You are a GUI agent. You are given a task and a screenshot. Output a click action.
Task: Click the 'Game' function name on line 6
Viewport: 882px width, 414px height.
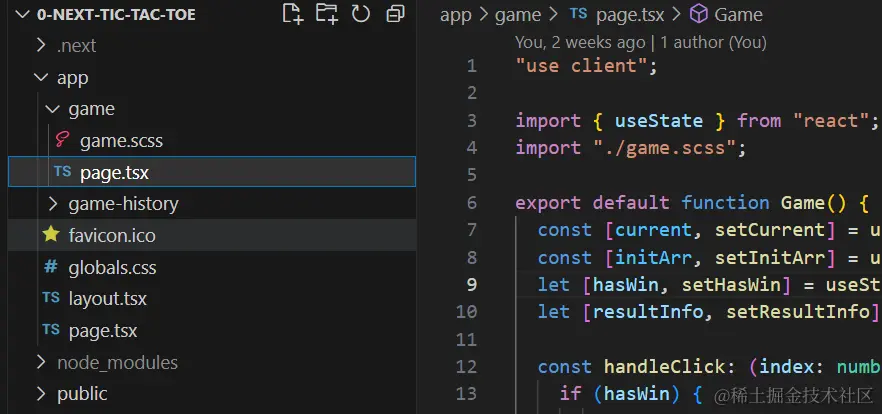[802, 202]
